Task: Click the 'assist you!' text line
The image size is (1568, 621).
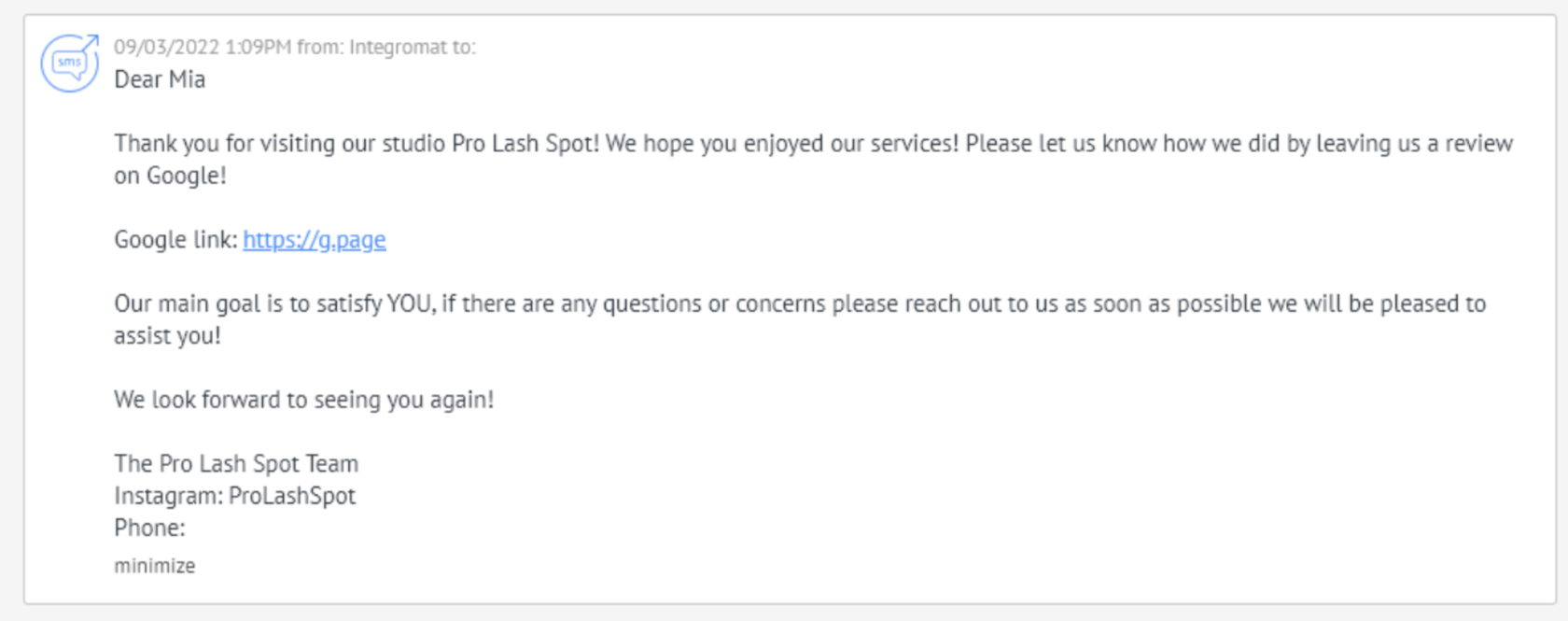Action: [x=167, y=336]
